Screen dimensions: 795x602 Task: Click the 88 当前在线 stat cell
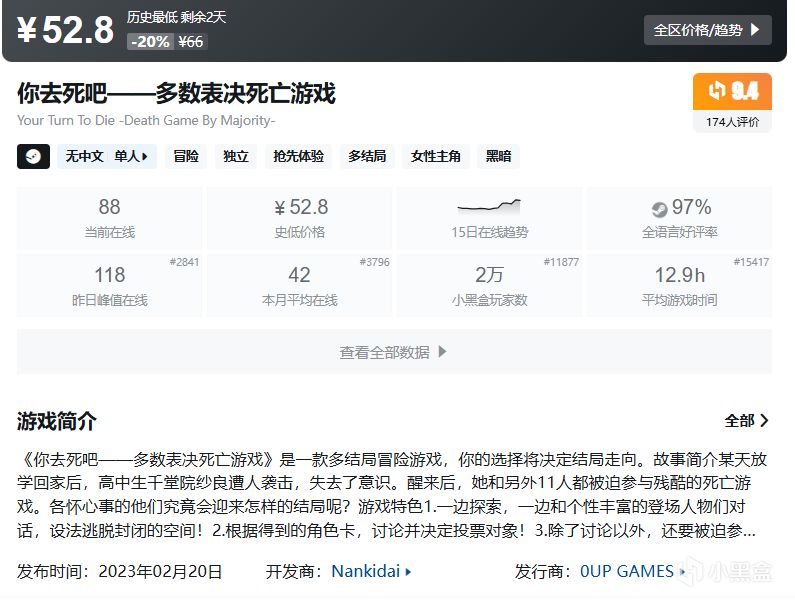(x=110, y=218)
